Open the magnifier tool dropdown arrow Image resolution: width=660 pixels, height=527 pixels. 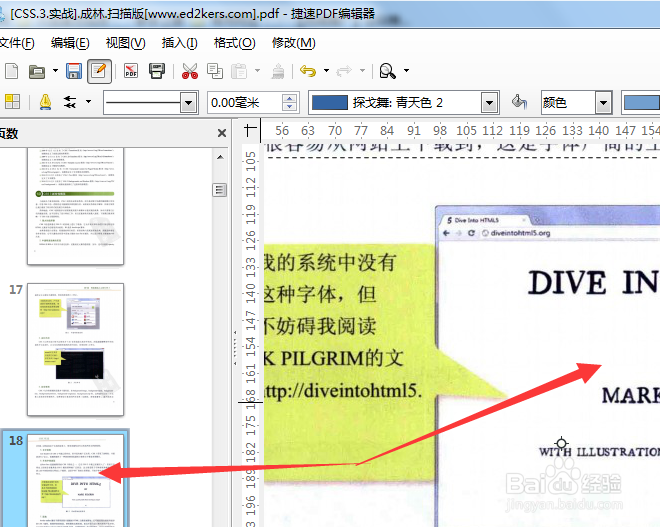coord(406,71)
